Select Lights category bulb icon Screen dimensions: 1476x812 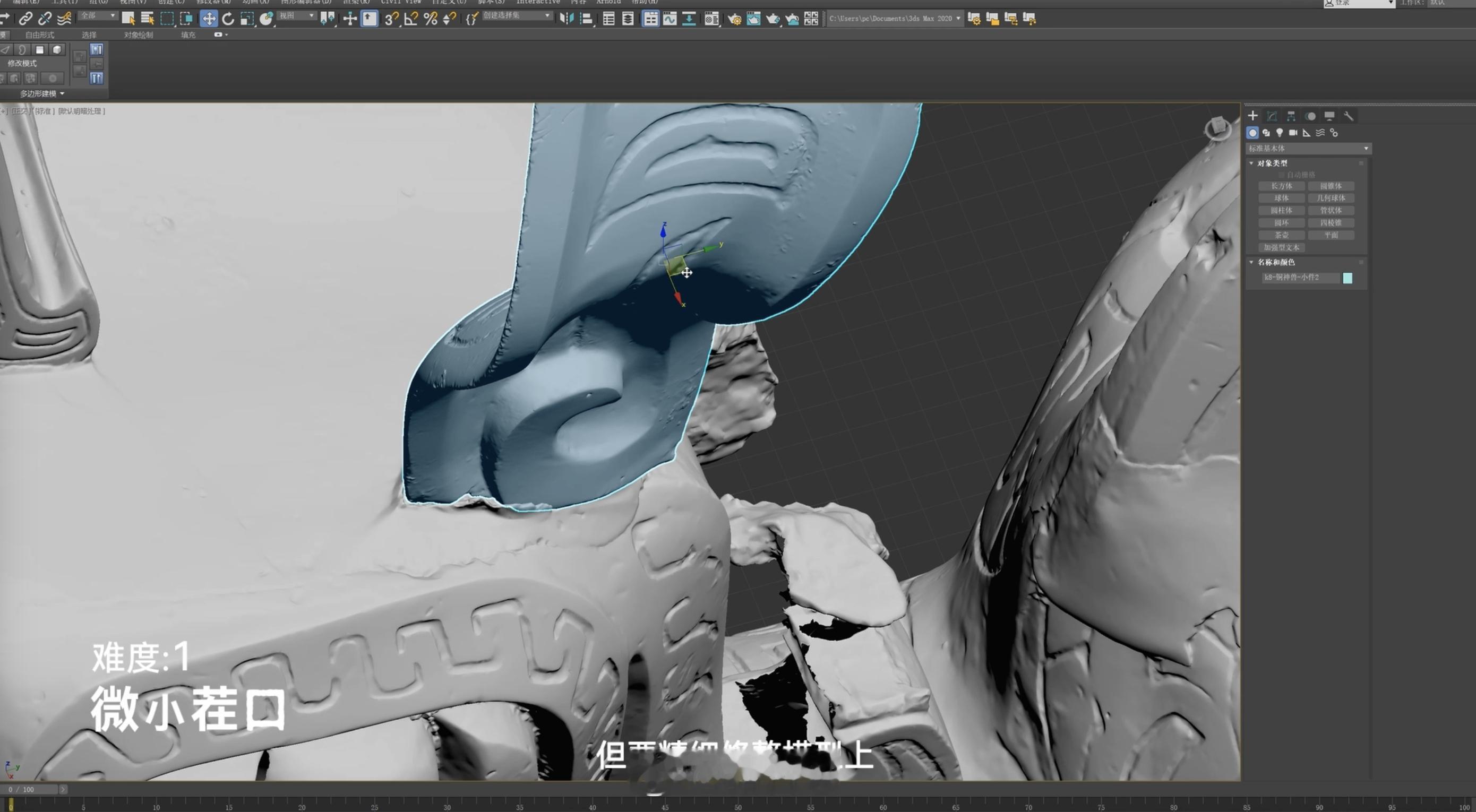1280,133
